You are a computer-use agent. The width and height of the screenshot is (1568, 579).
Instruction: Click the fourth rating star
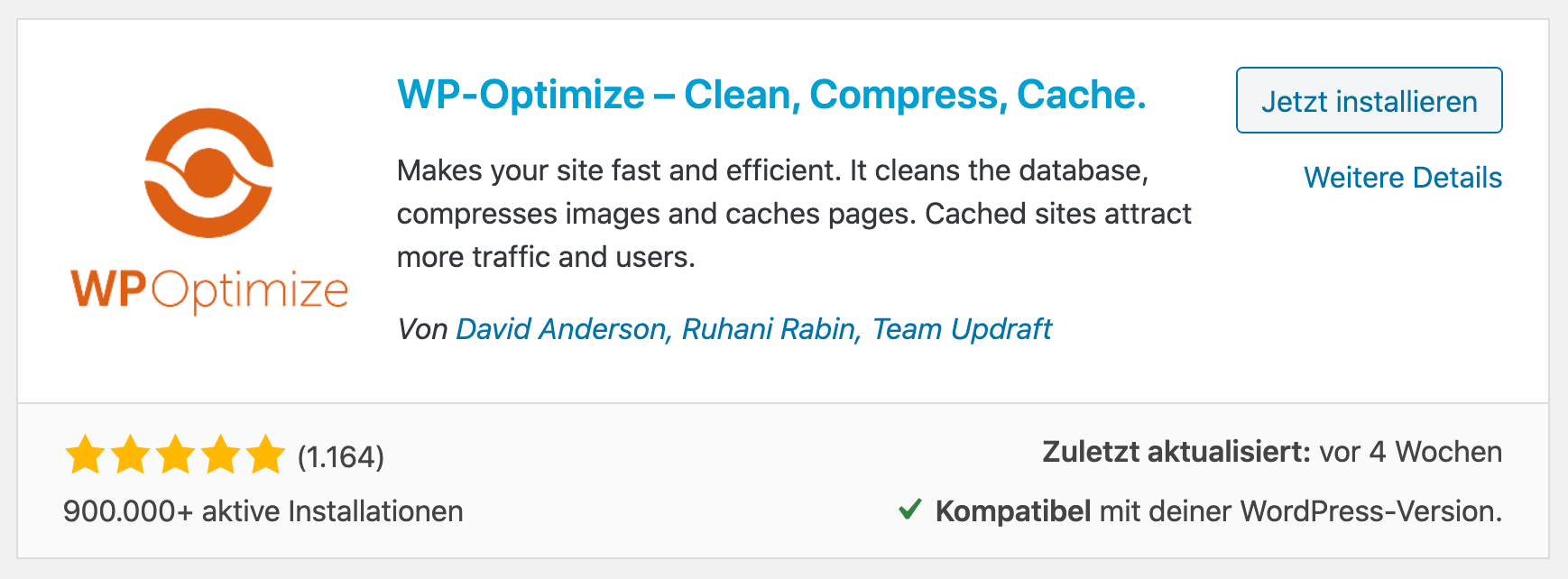click(x=220, y=455)
